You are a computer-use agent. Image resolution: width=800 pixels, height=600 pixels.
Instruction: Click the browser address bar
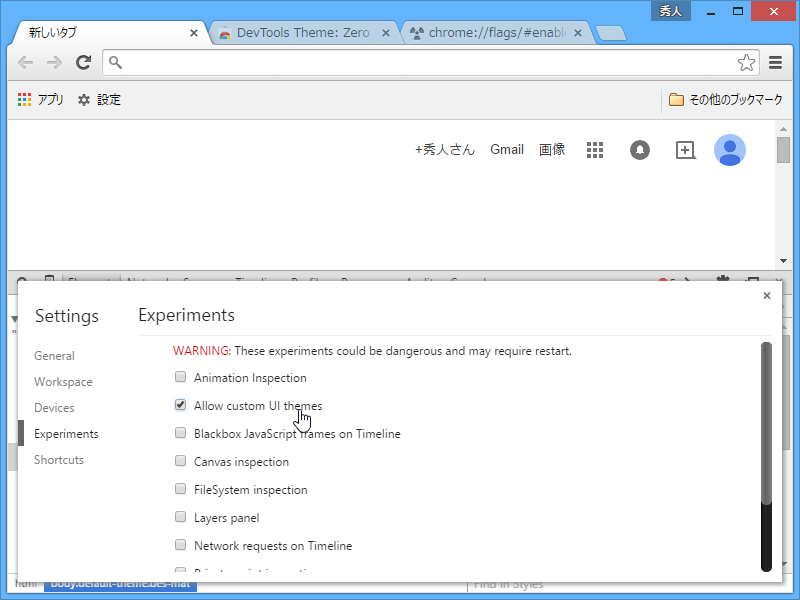tap(400, 62)
